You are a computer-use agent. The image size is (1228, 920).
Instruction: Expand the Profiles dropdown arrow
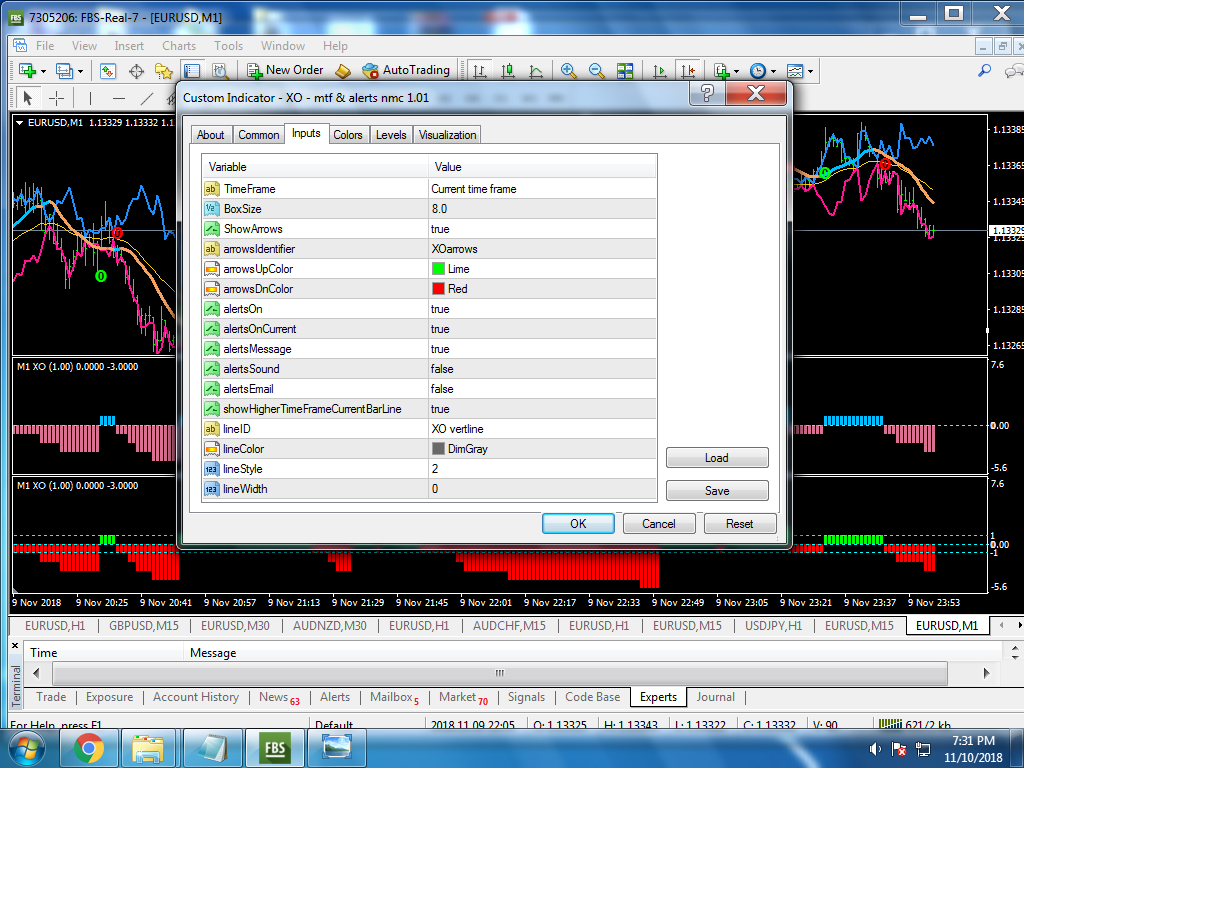80,71
